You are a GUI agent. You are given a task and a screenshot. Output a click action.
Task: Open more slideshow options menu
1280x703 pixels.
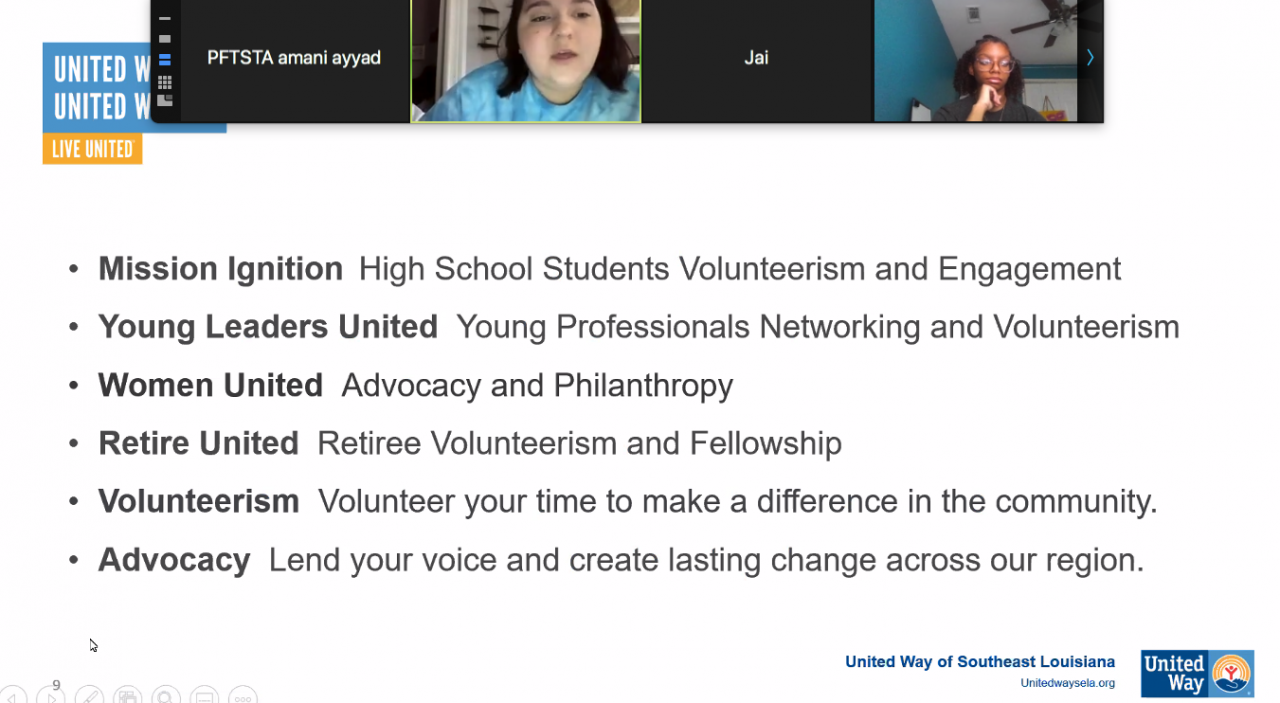[243, 697]
